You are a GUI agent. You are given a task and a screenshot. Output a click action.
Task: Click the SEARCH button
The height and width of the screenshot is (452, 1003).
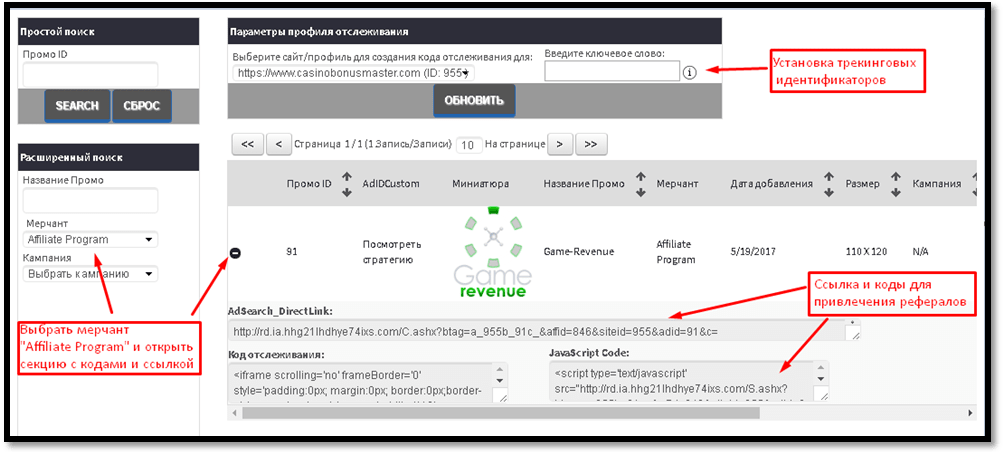[77, 106]
